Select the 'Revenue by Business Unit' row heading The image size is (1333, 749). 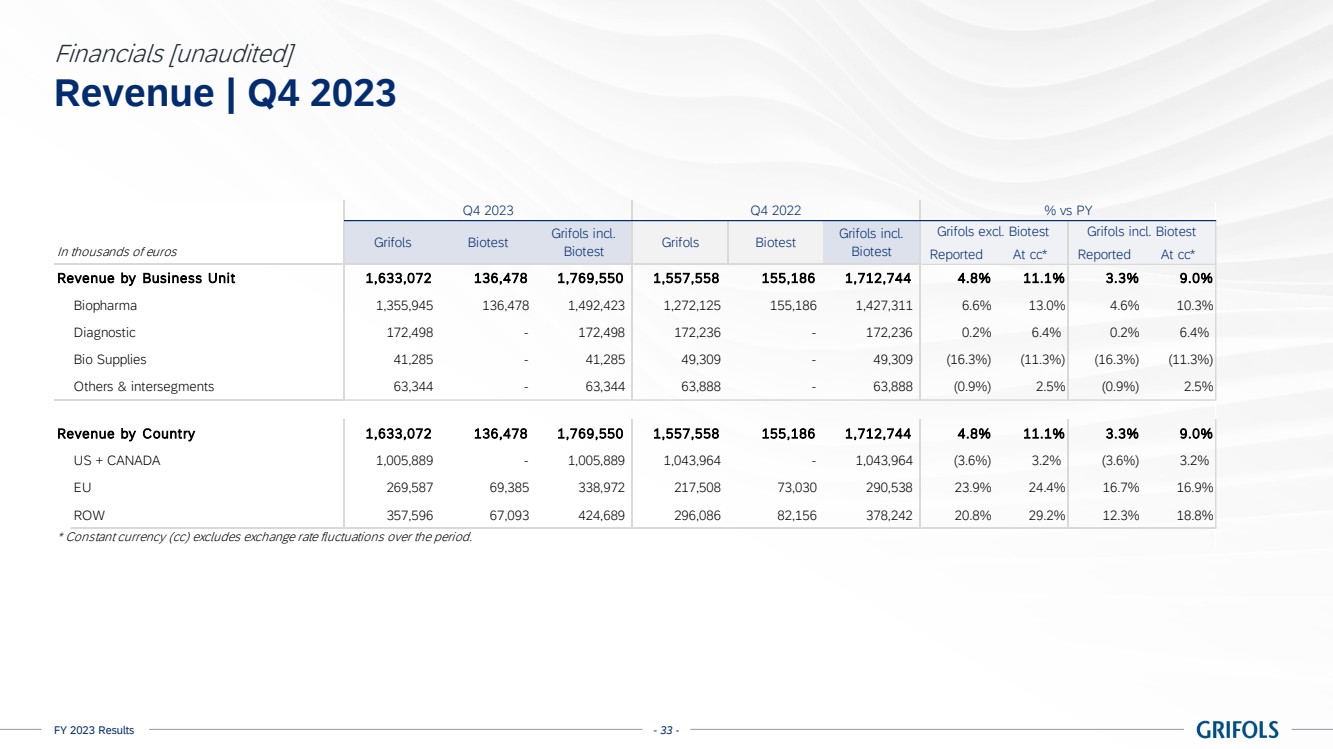[x=146, y=278]
